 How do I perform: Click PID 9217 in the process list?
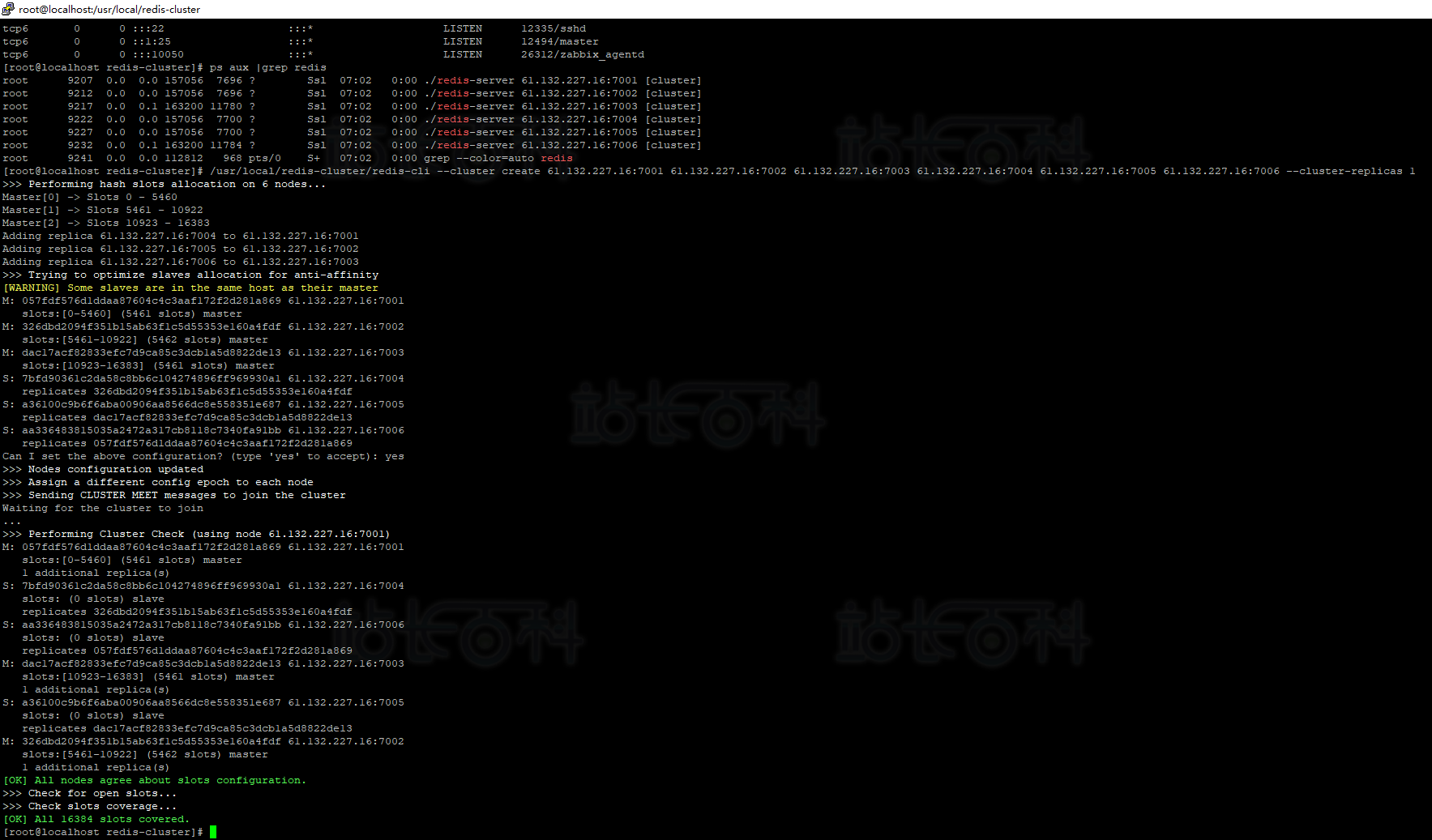pos(80,106)
